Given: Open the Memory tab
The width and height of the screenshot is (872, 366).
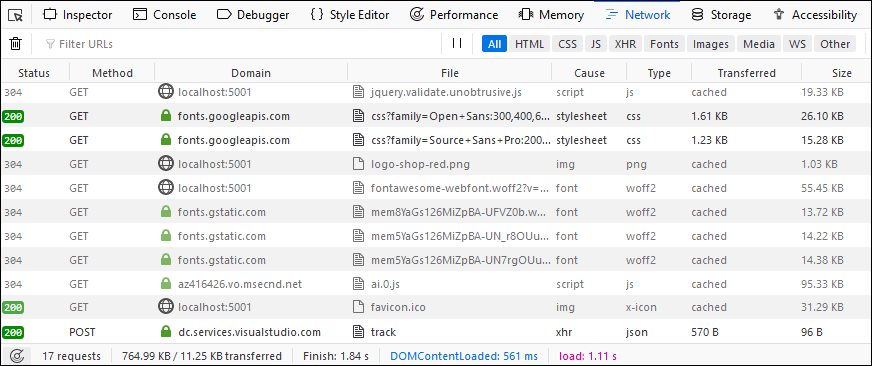Looking at the screenshot, I should click(551, 15).
